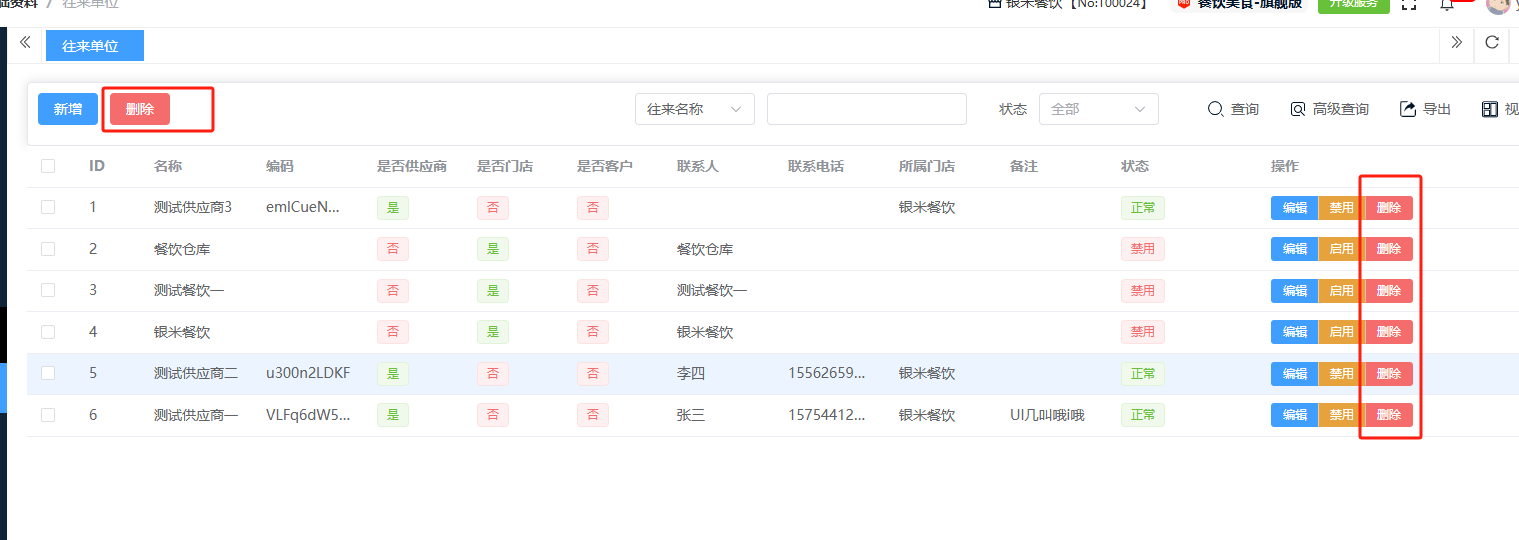1519x540 pixels.
Task: Open 高级查询 advanced search
Action: click(x=1298, y=109)
